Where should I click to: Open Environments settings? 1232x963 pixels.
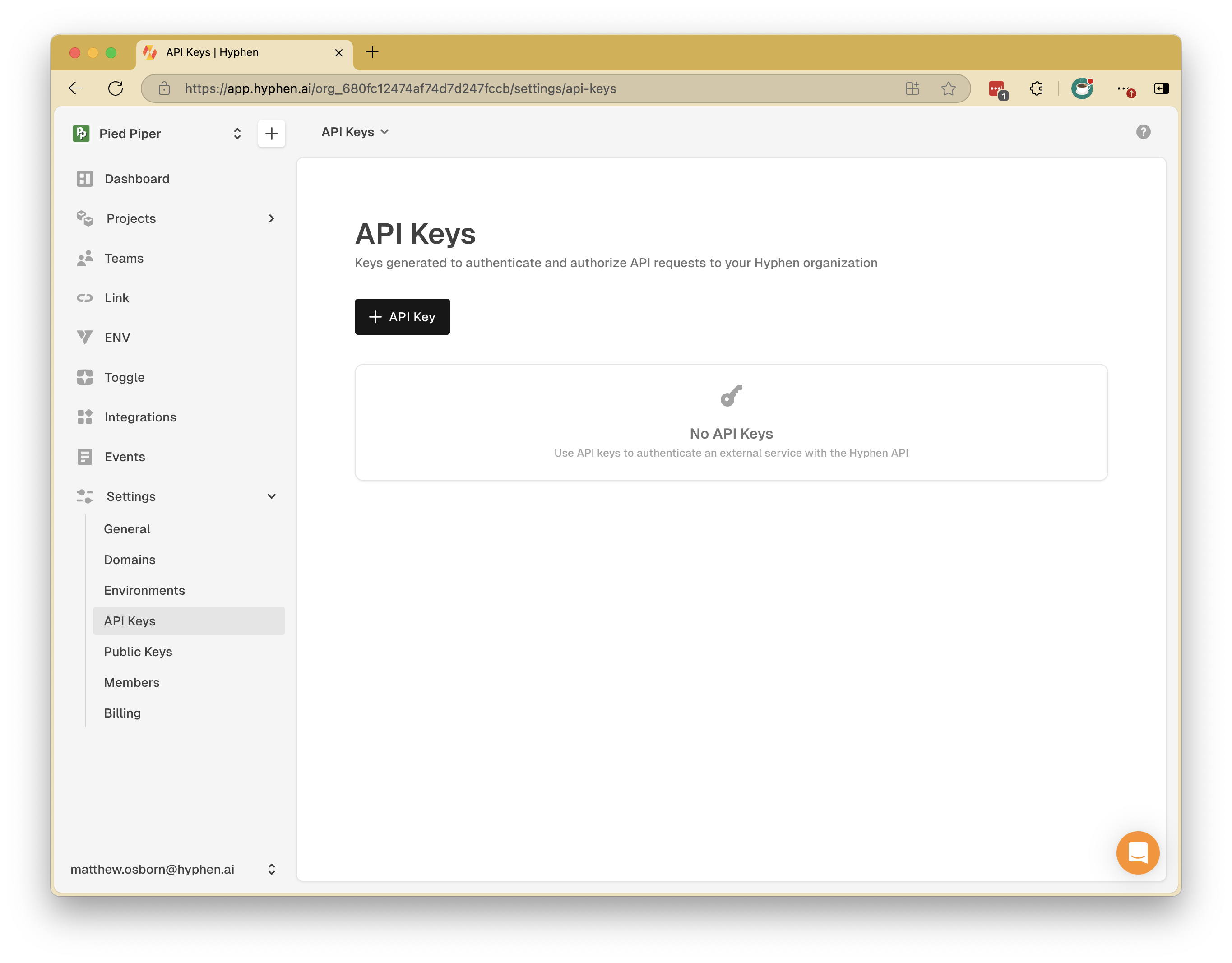coord(189,590)
